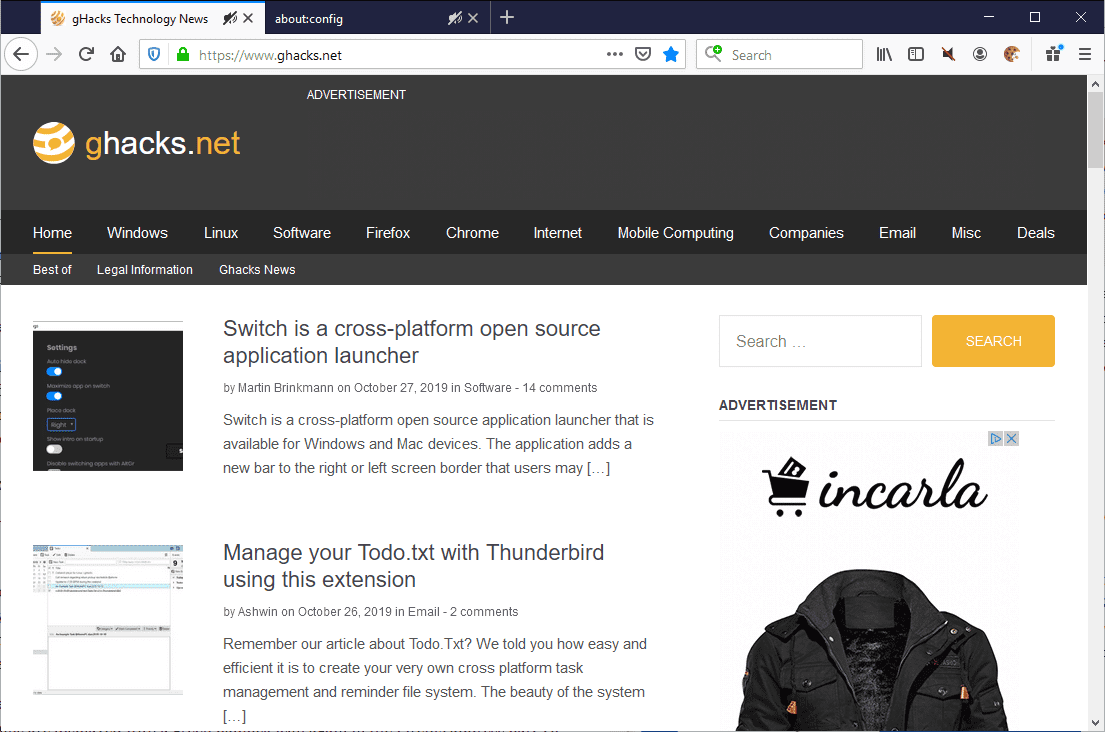The height and width of the screenshot is (732, 1105).
Task: Open the Email category in navigation
Action: pyautogui.click(x=897, y=232)
